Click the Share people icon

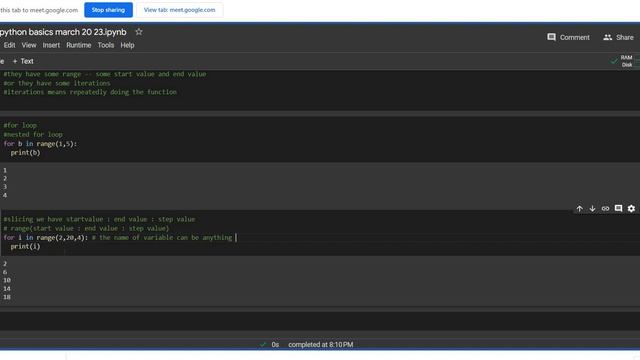point(607,37)
